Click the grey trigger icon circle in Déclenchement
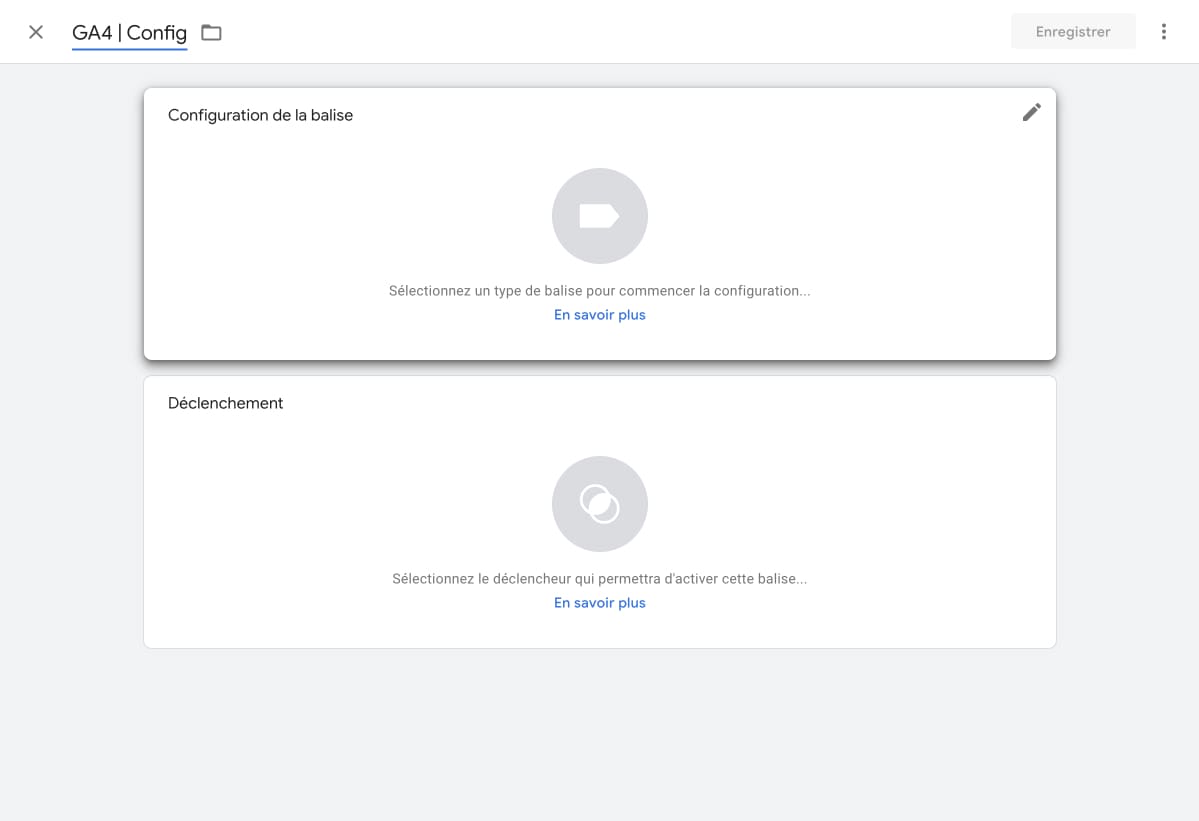This screenshot has width=1199, height=821. [600, 504]
